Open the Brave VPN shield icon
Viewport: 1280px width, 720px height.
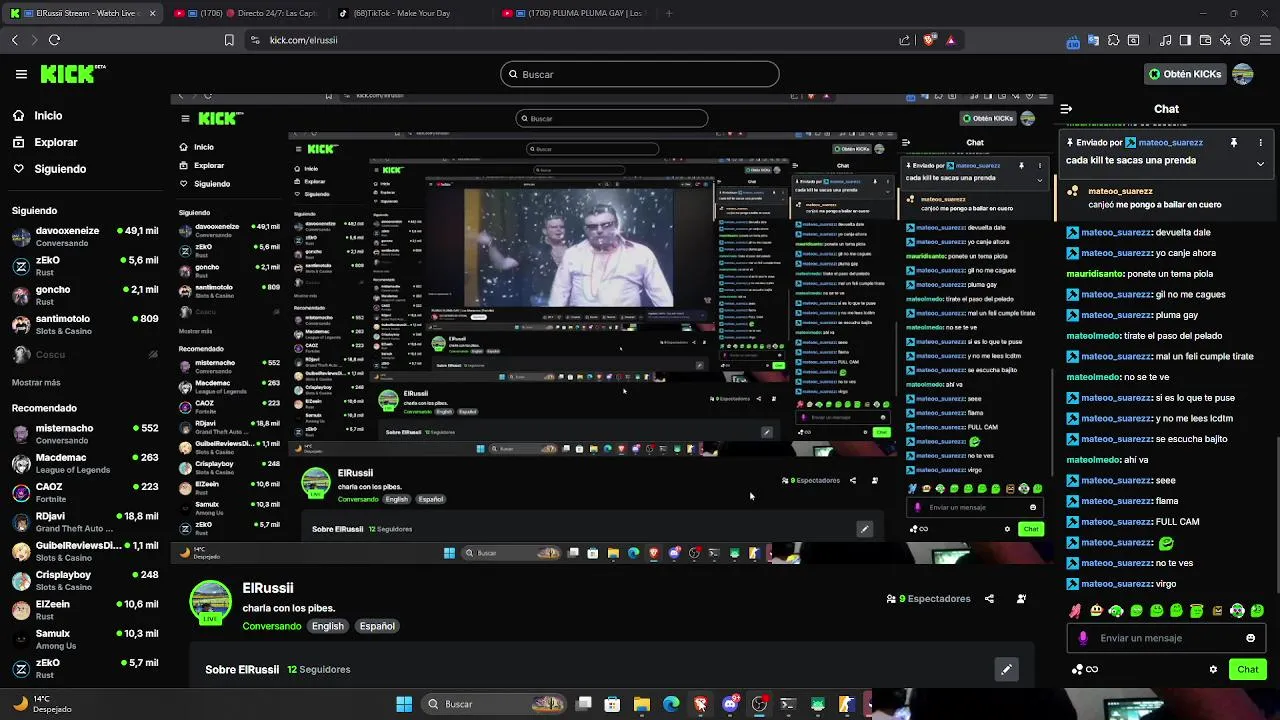point(1245,40)
